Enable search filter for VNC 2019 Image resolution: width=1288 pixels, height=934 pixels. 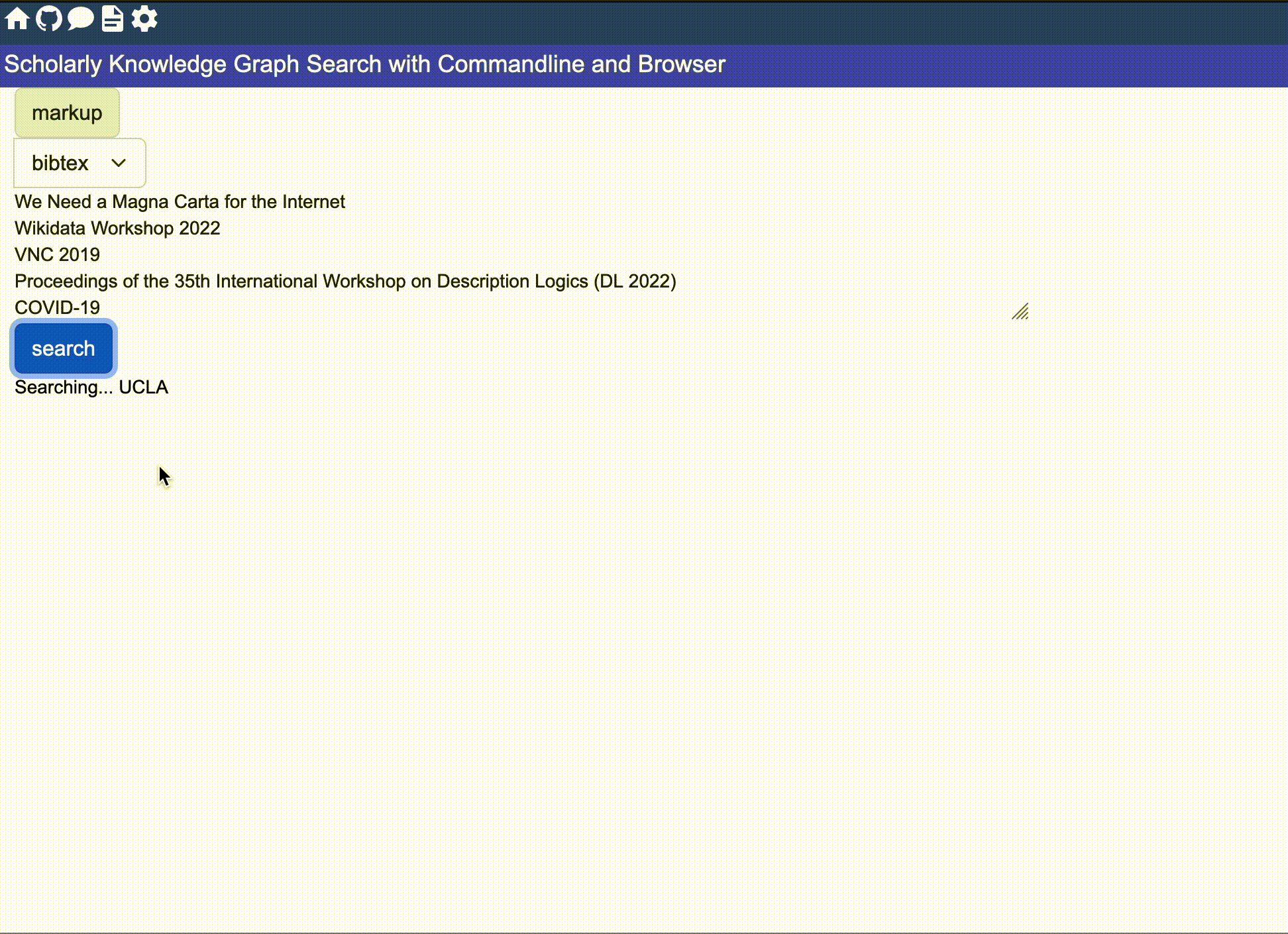[x=56, y=254]
